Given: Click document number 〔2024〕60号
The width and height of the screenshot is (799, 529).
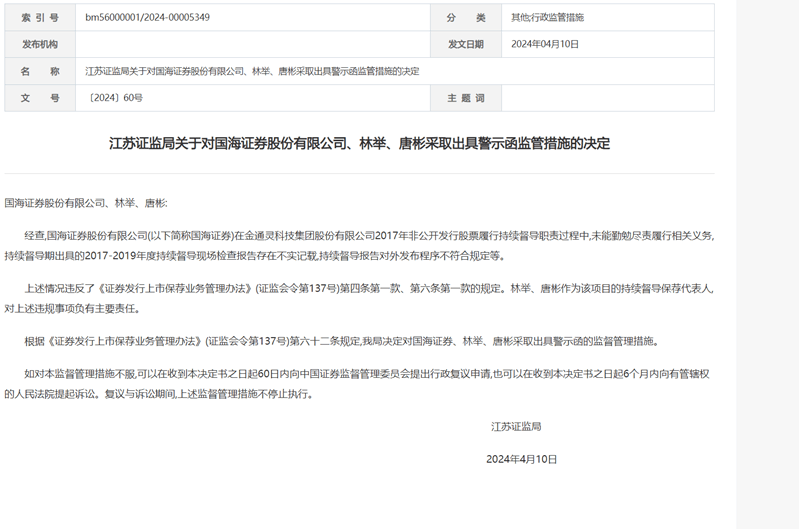Looking at the screenshot, I should tap(114, 98).
